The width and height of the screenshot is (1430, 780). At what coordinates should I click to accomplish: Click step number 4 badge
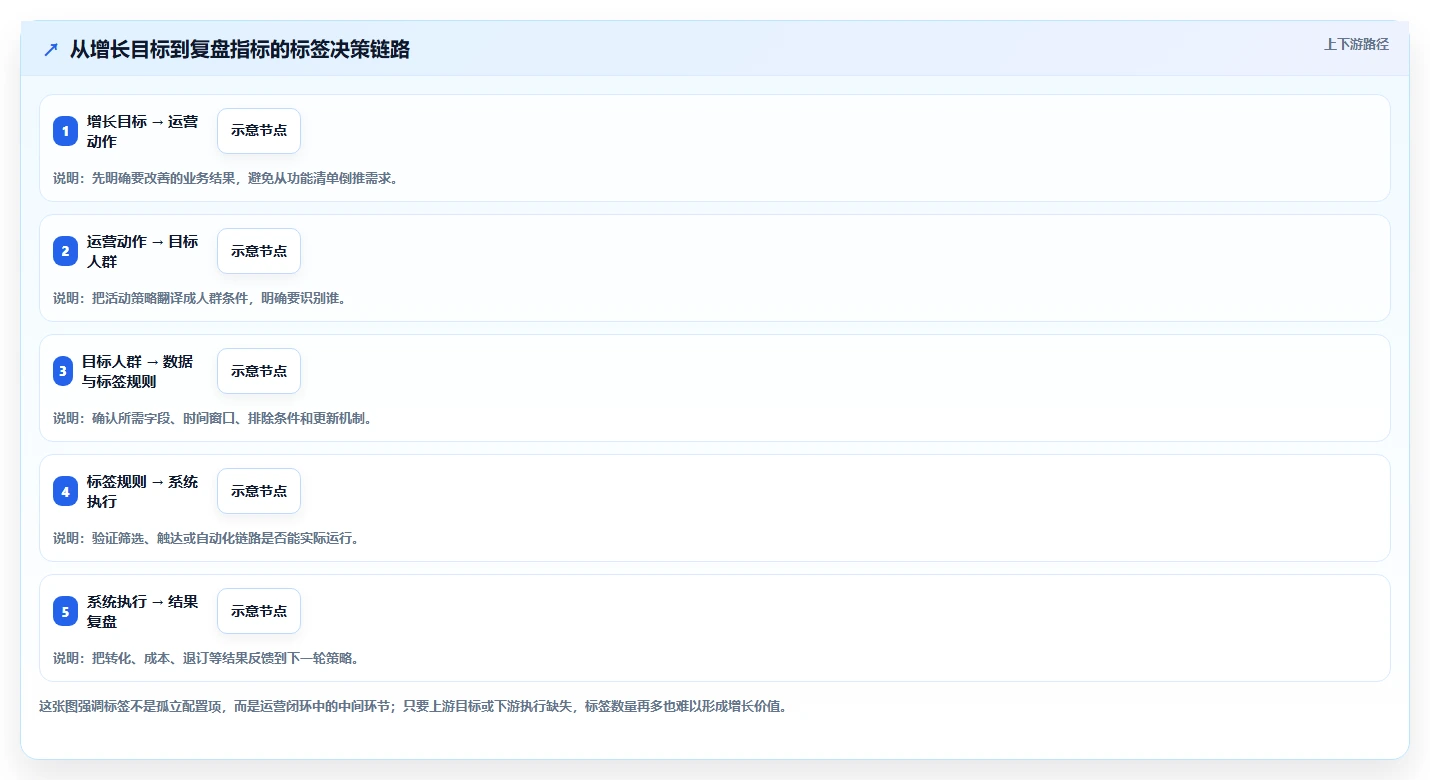(x=65, y=491)
